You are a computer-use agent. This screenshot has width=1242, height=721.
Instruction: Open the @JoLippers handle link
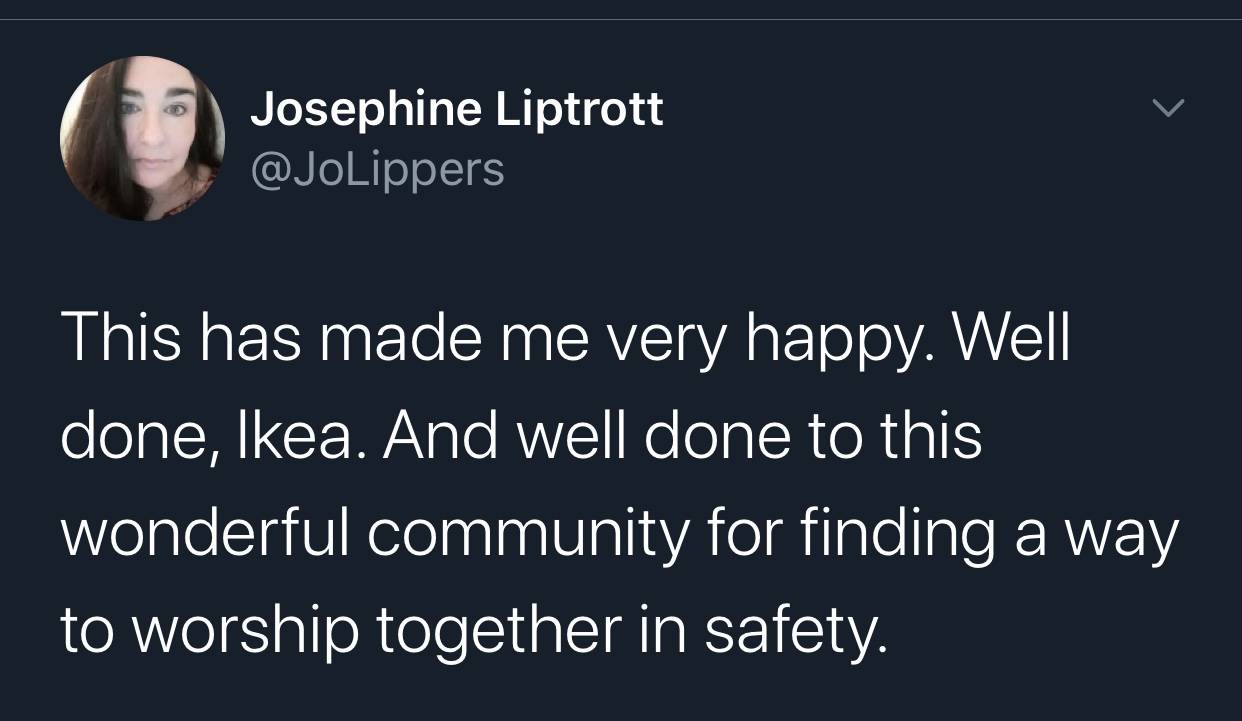[x=377, y=168]
